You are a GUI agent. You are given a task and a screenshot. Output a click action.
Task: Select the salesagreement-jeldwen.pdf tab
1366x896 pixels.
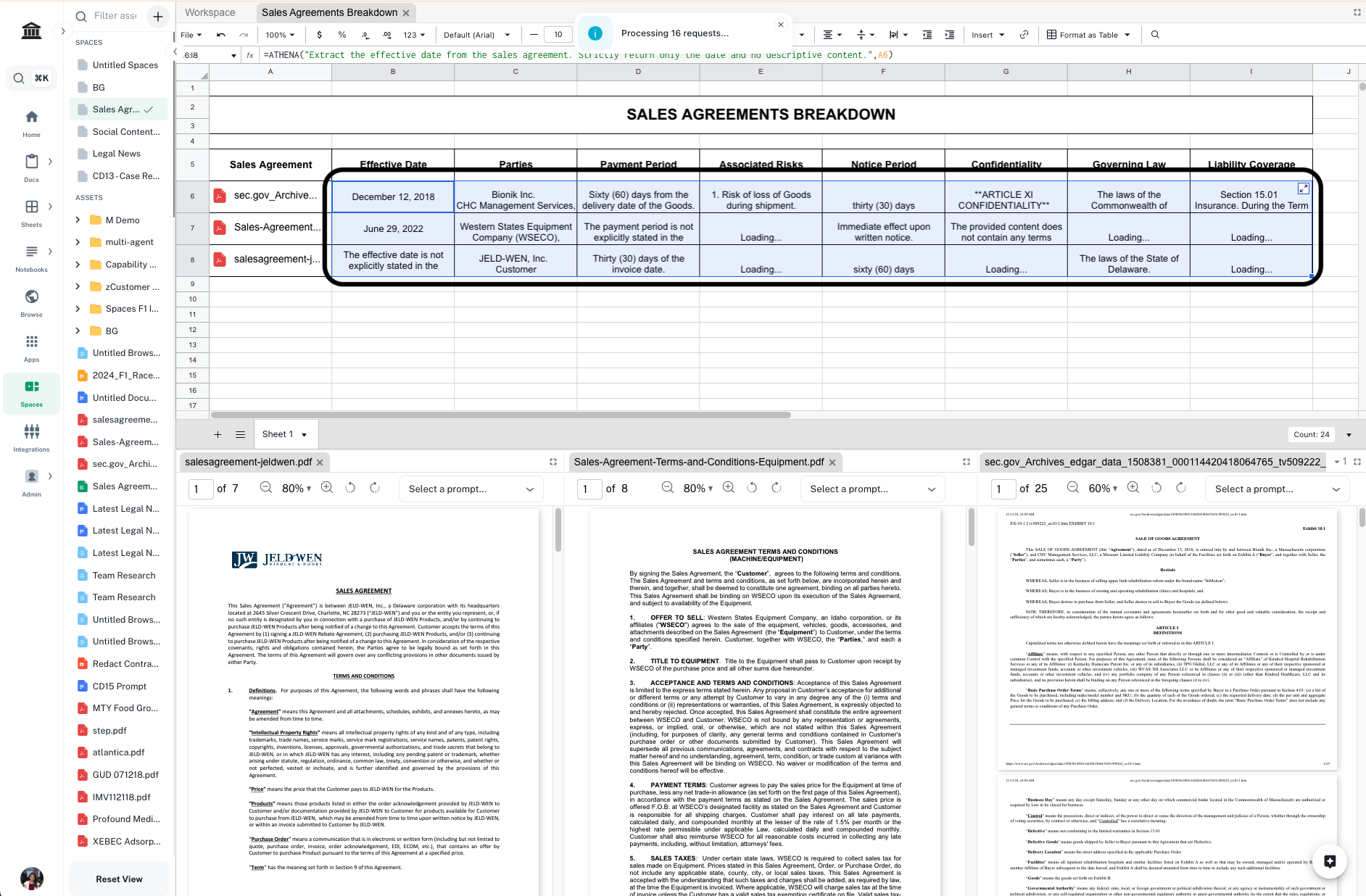[x=248, y=462]
